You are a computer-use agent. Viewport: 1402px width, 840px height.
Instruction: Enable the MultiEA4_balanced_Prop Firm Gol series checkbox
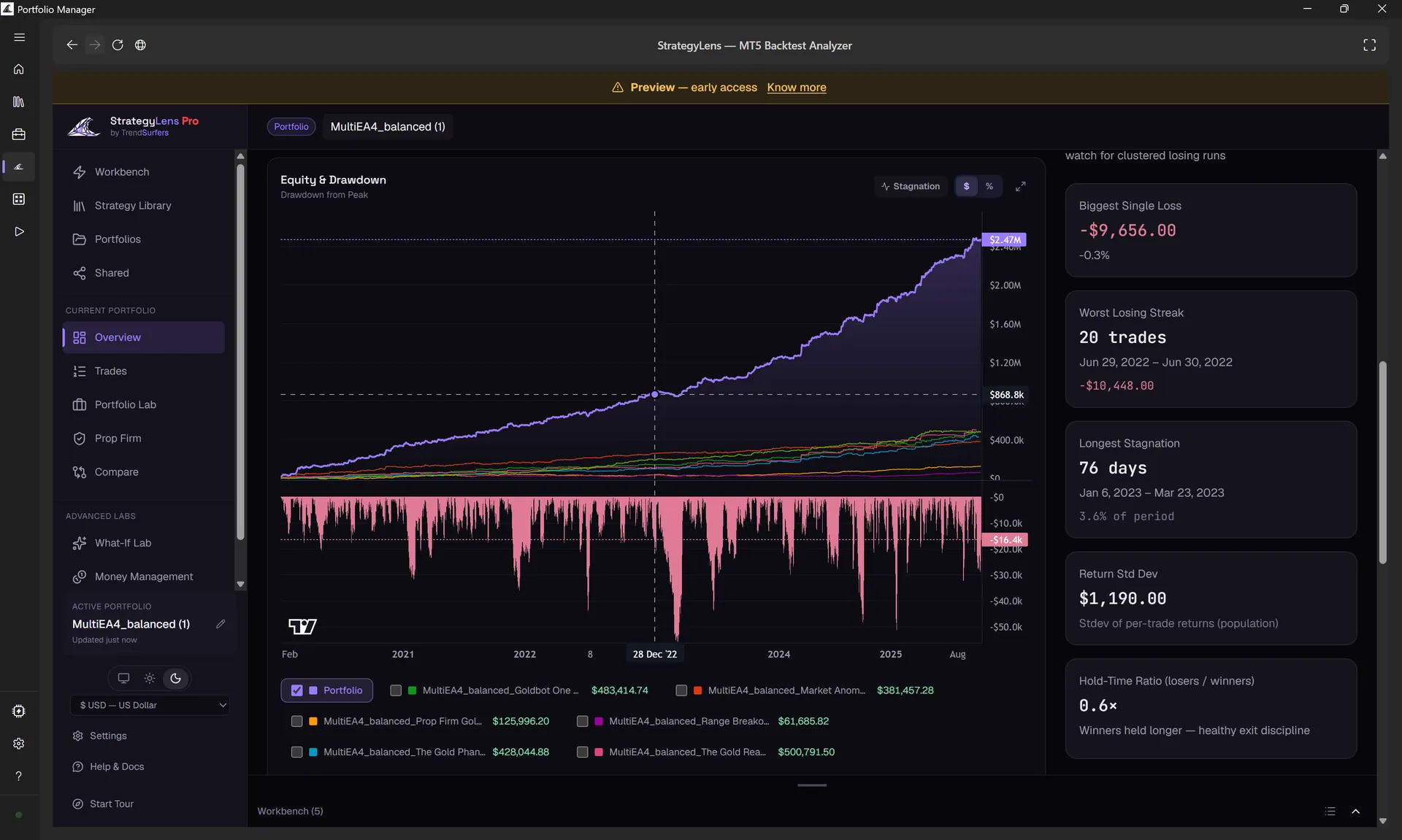[296, 721]
